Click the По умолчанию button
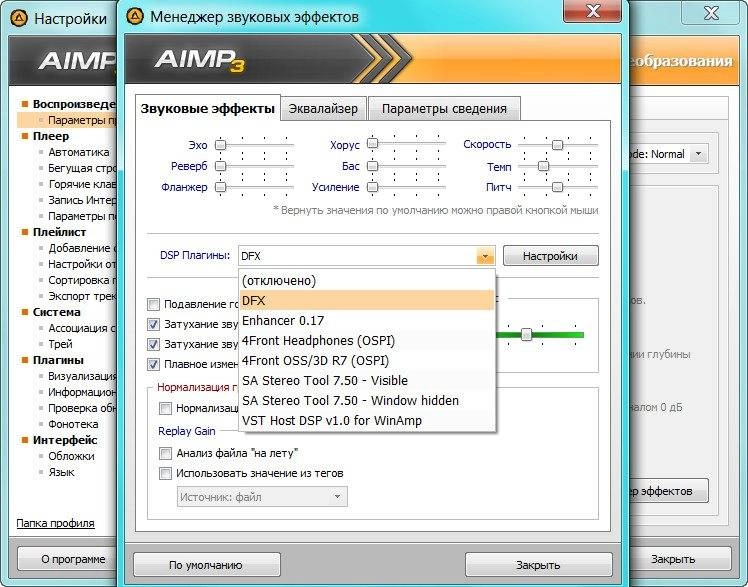 (x=206, y=565)
